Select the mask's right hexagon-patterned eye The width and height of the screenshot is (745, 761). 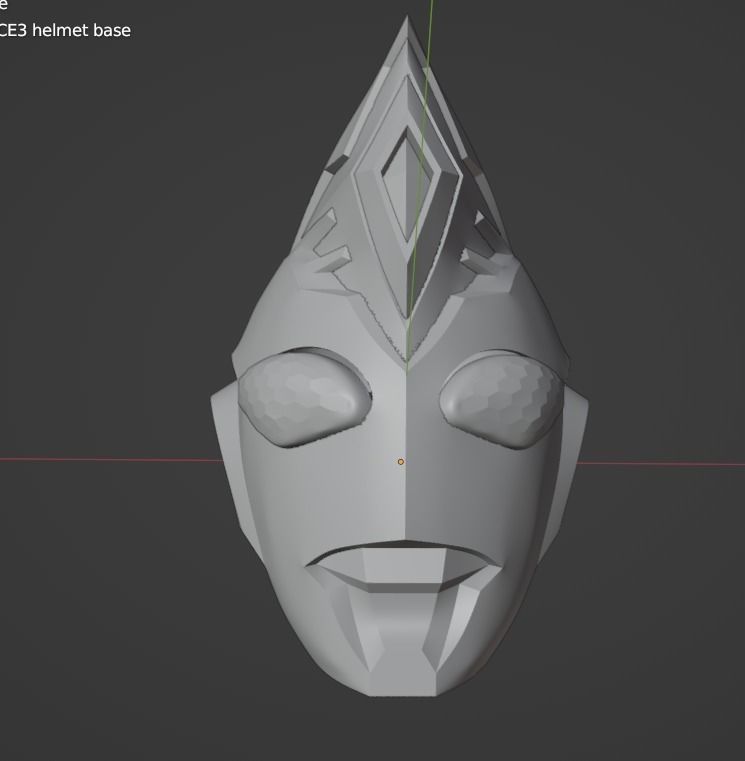pyautogui.click(x=501, y=401)
